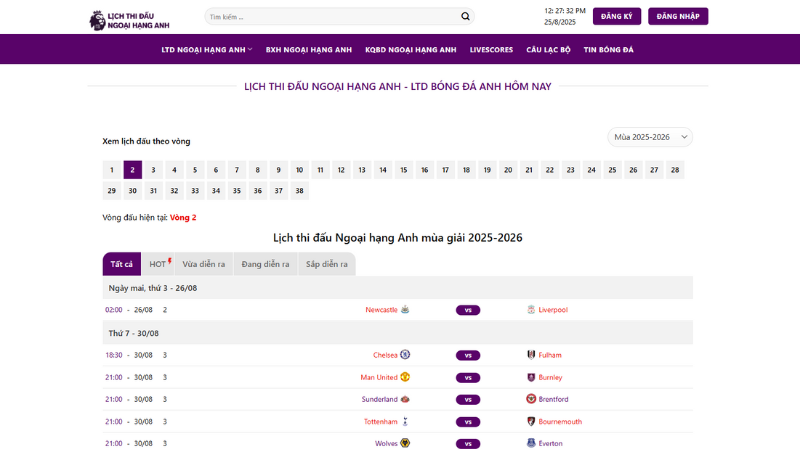Click the Burnley club crest
Screen dimensions: 800x450
pos(531,377)
